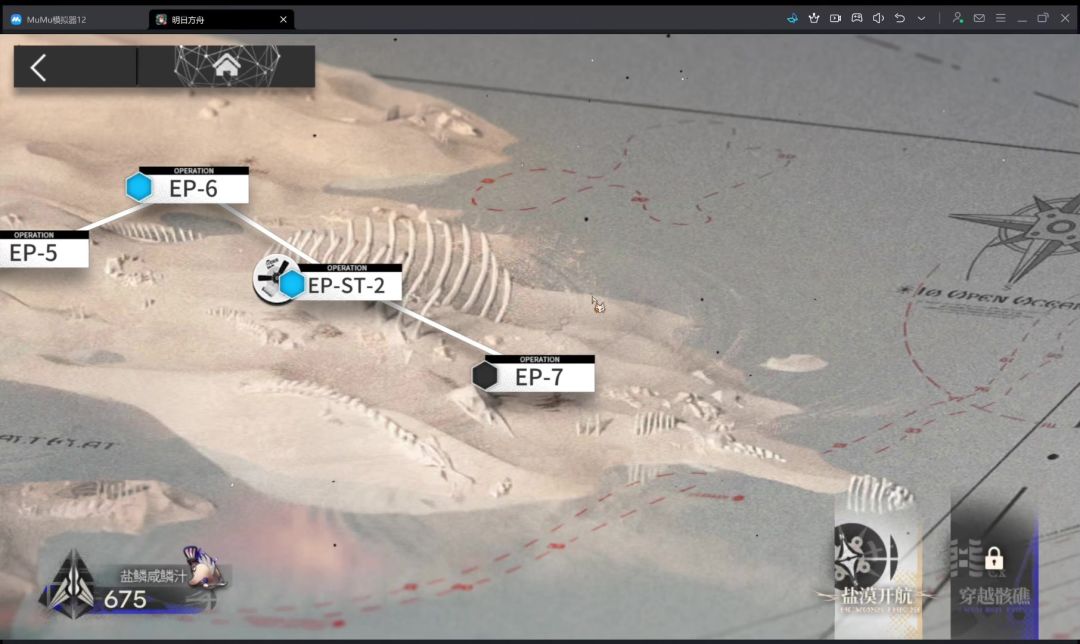1080x644 pixels.
Task: Switch to the MuMu模拟器12 home tab
Action: coord(48,19)
